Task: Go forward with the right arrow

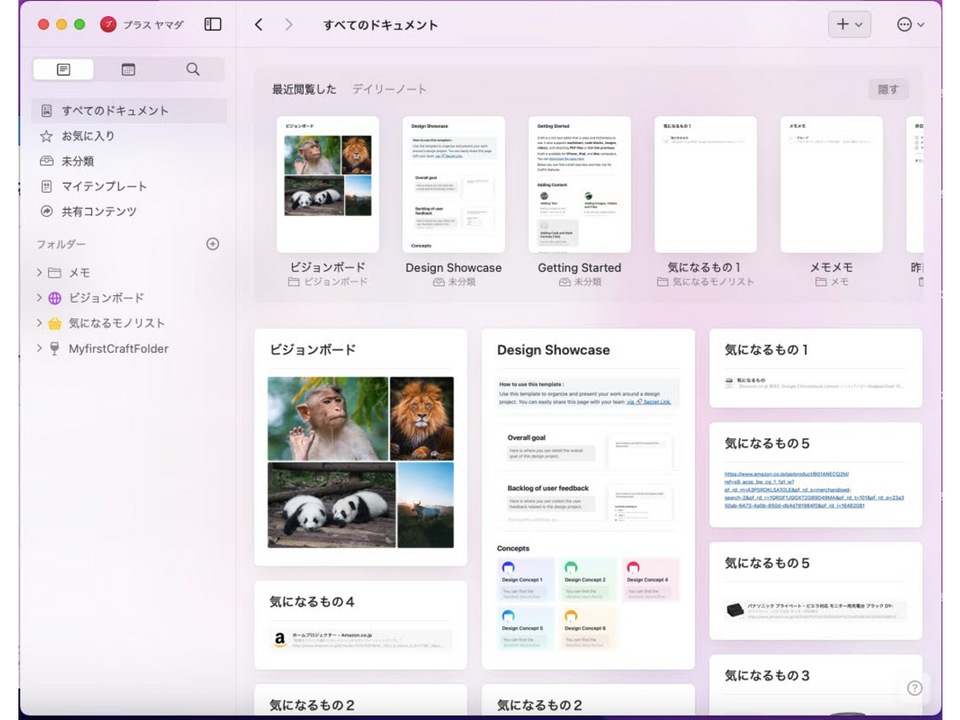Action: pos(288,24)
